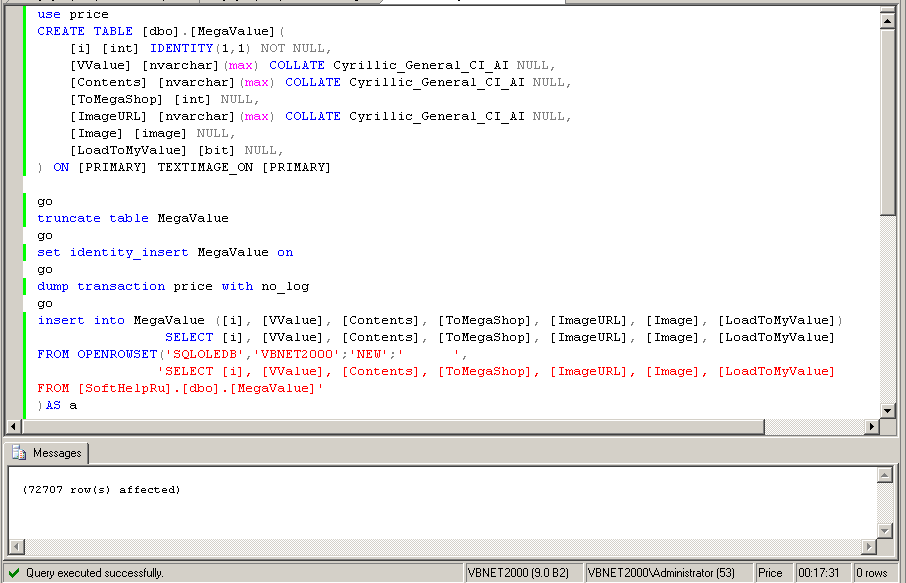The image size is (906, 583).
Task: Click the editor vertical scrollbar down arrow
Action: click(x=888, y=411)
